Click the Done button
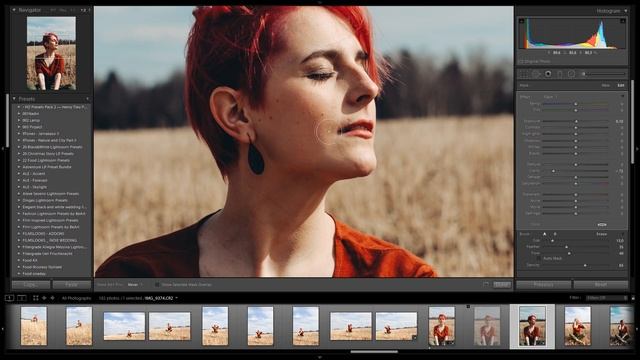 click(502, 284)
